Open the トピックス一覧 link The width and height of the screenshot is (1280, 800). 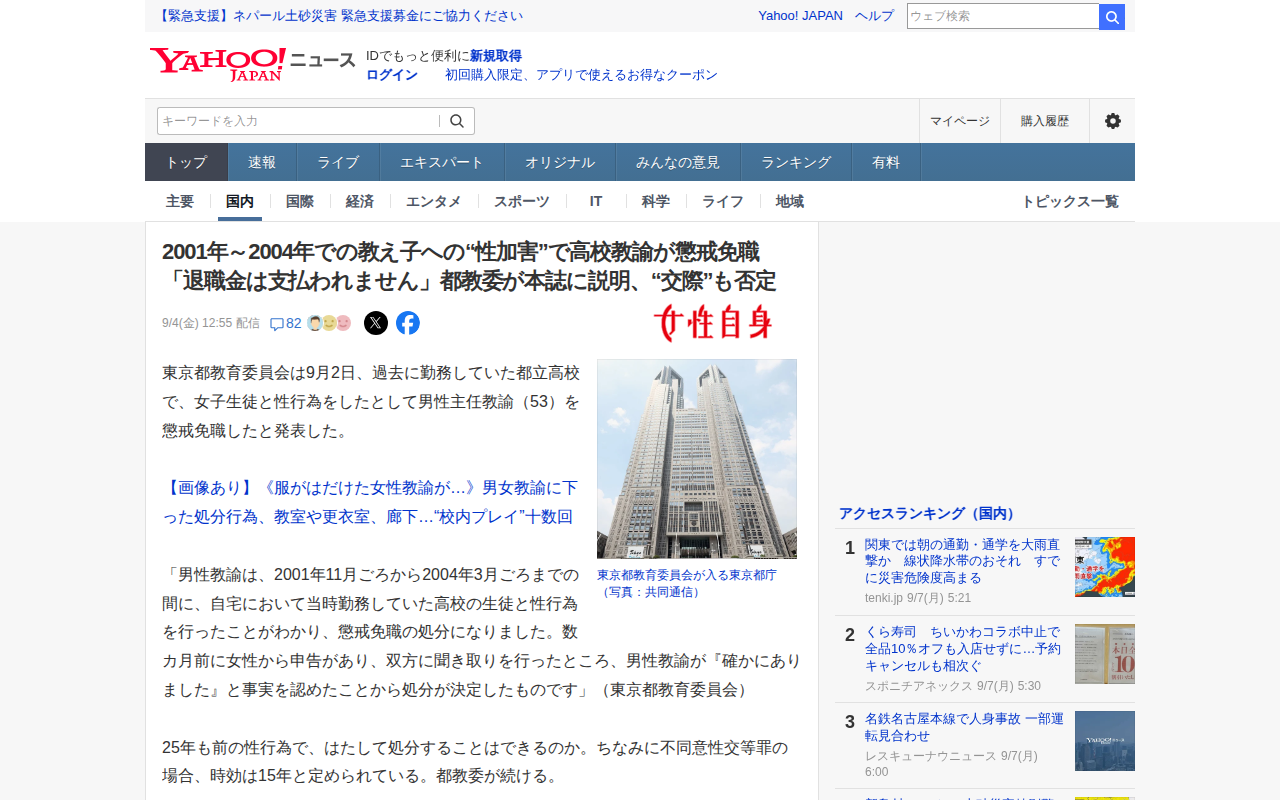1070,201
